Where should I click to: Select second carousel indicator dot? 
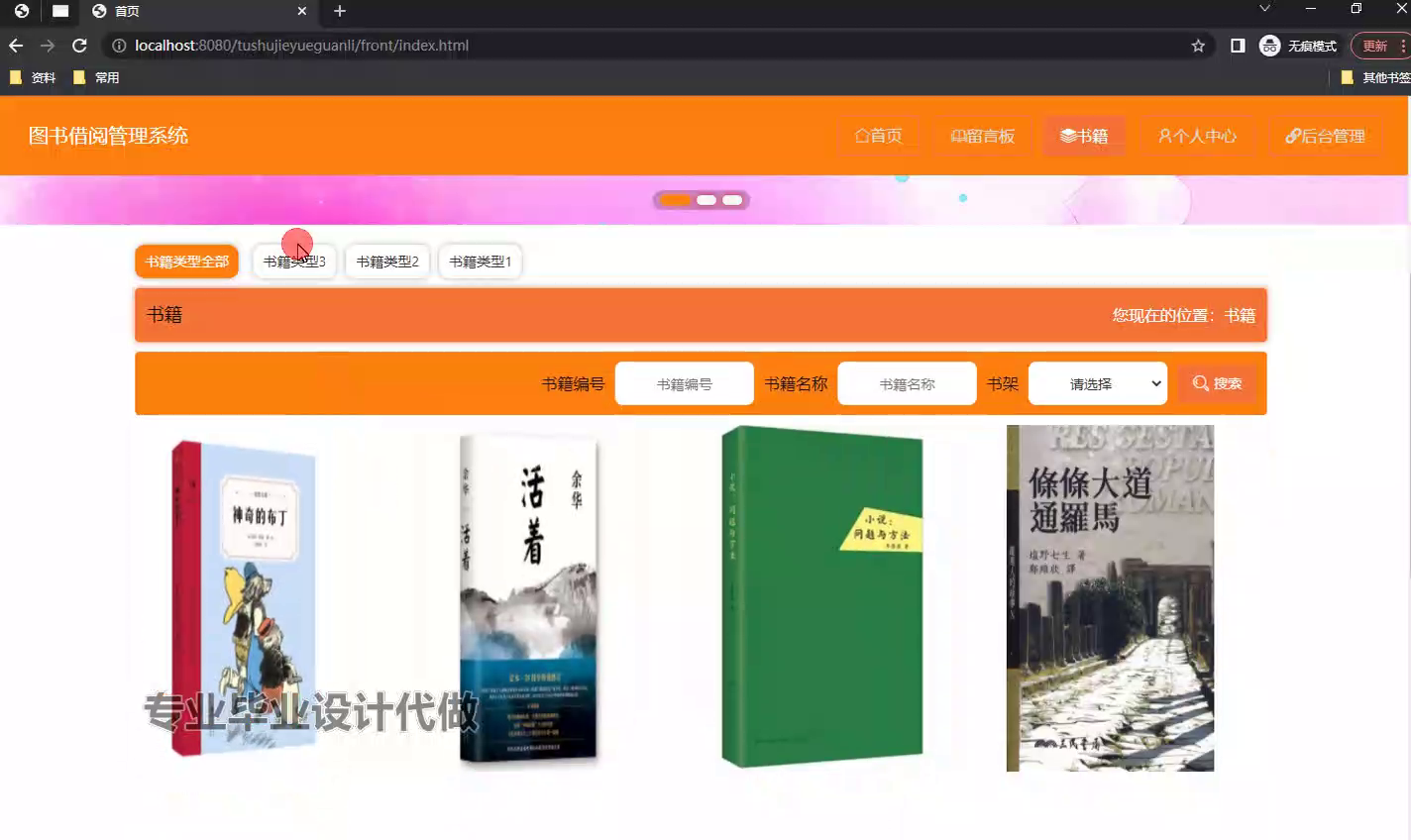point(706,200)
